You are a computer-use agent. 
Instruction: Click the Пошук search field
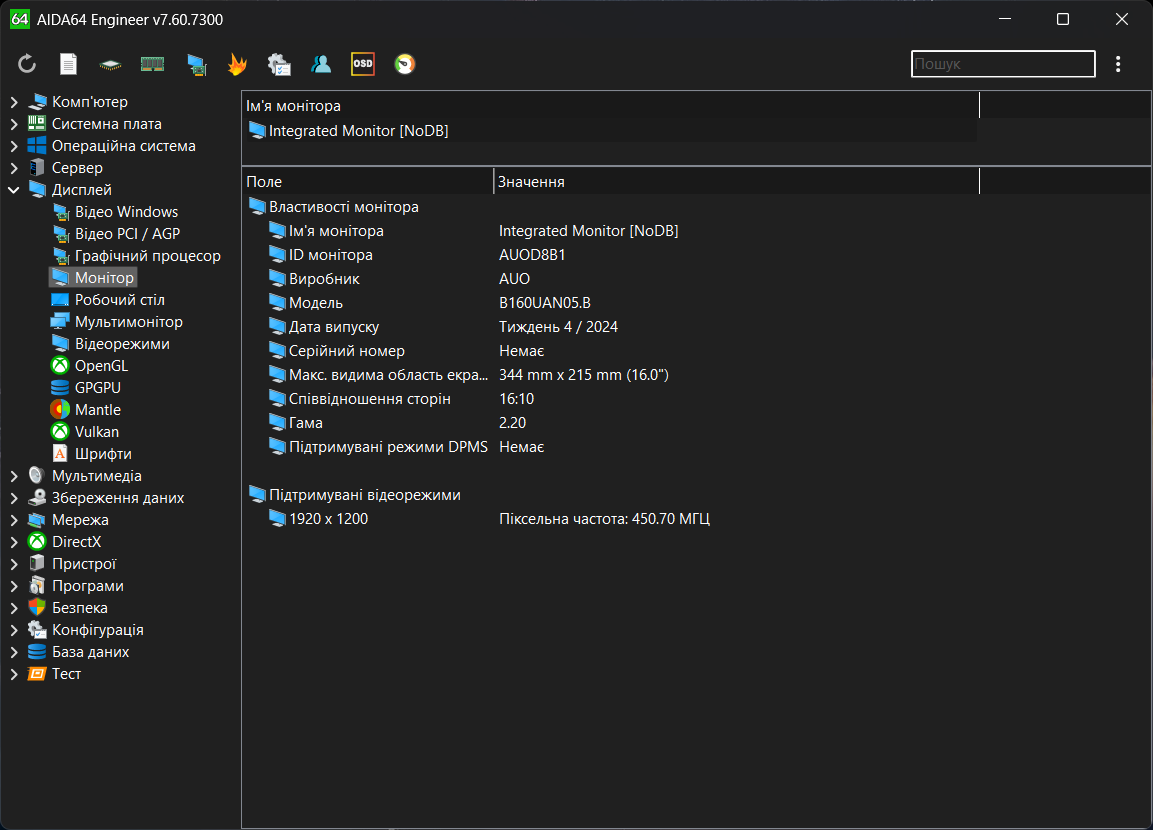[1003, 64]
